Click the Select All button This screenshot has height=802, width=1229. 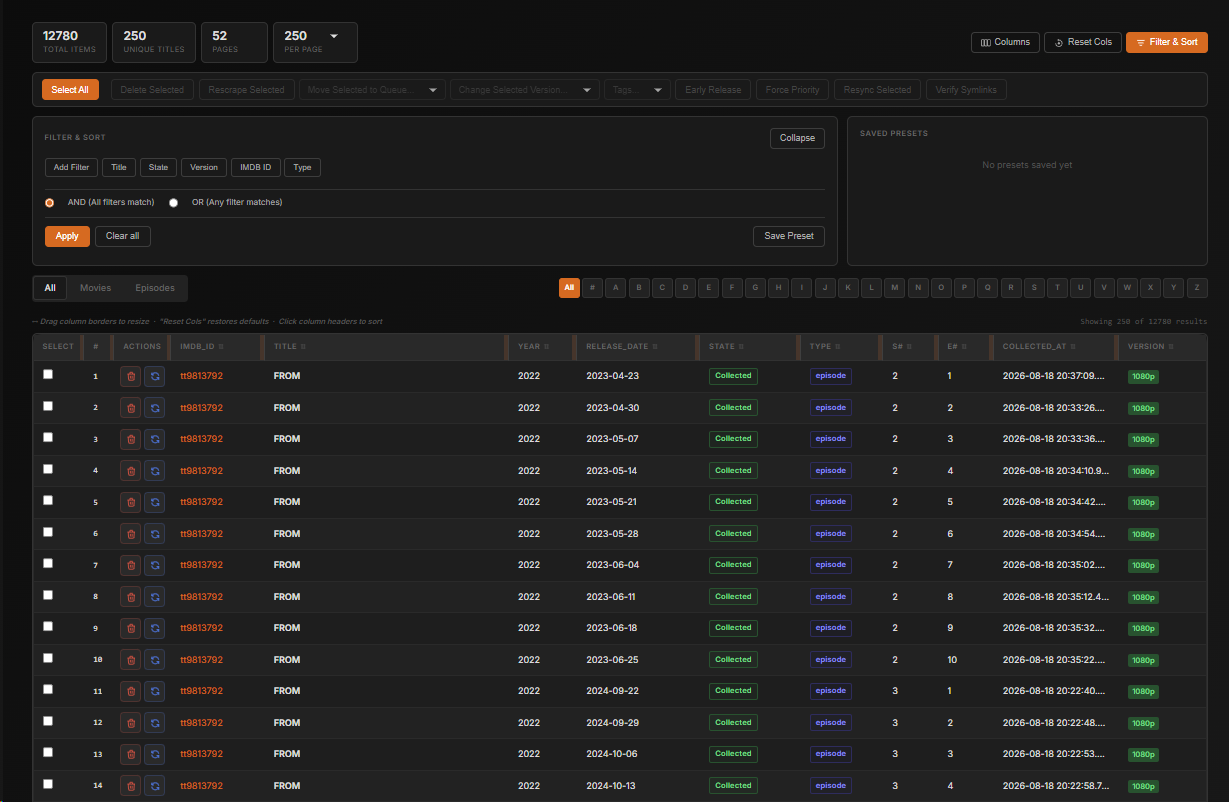click(70, 90)
